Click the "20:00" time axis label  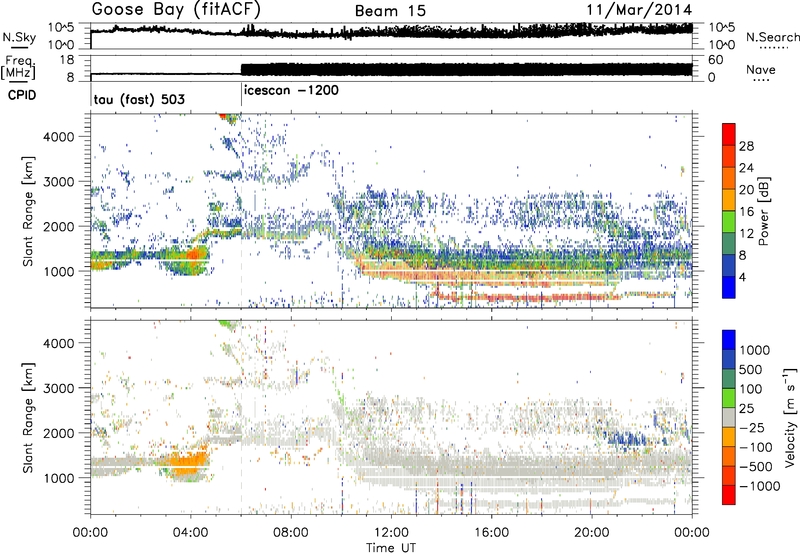tap(592, 533)
